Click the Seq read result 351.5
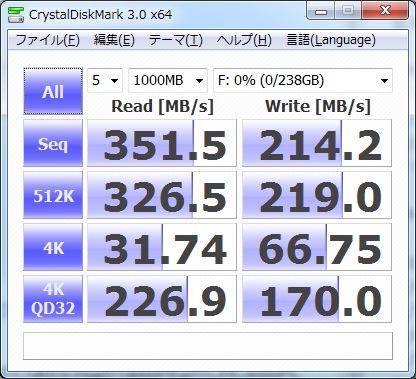Viewport: 416px width, 379px height. [162, 143]
